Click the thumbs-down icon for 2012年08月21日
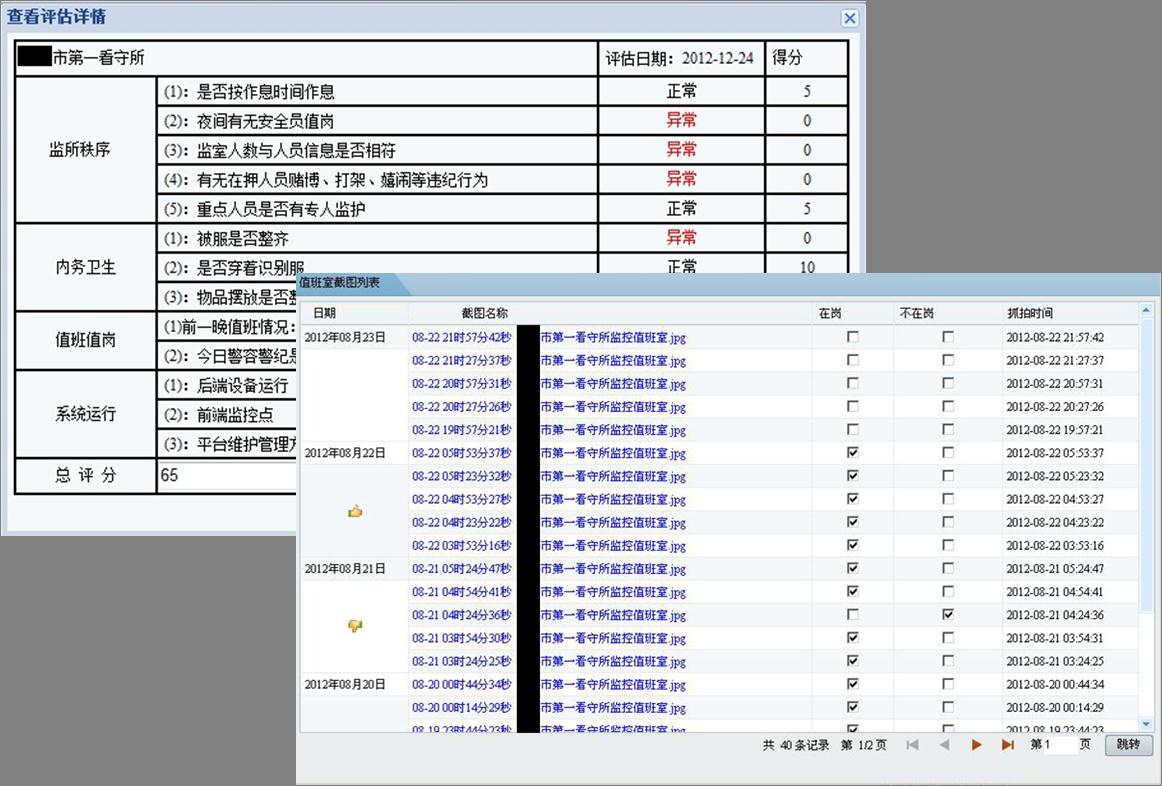 (355, 626)
